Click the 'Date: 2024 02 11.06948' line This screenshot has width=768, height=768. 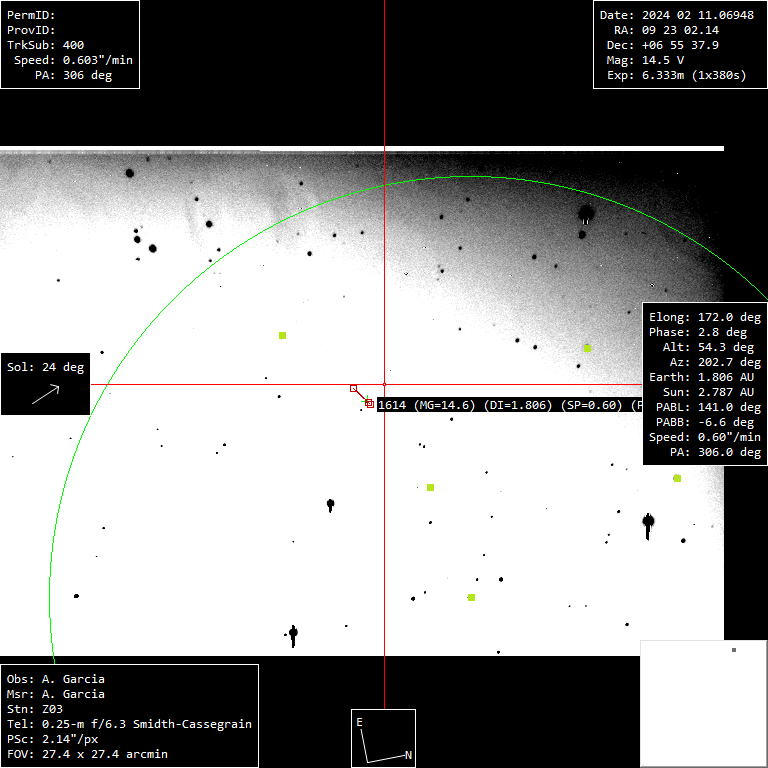tap(677, 15)
